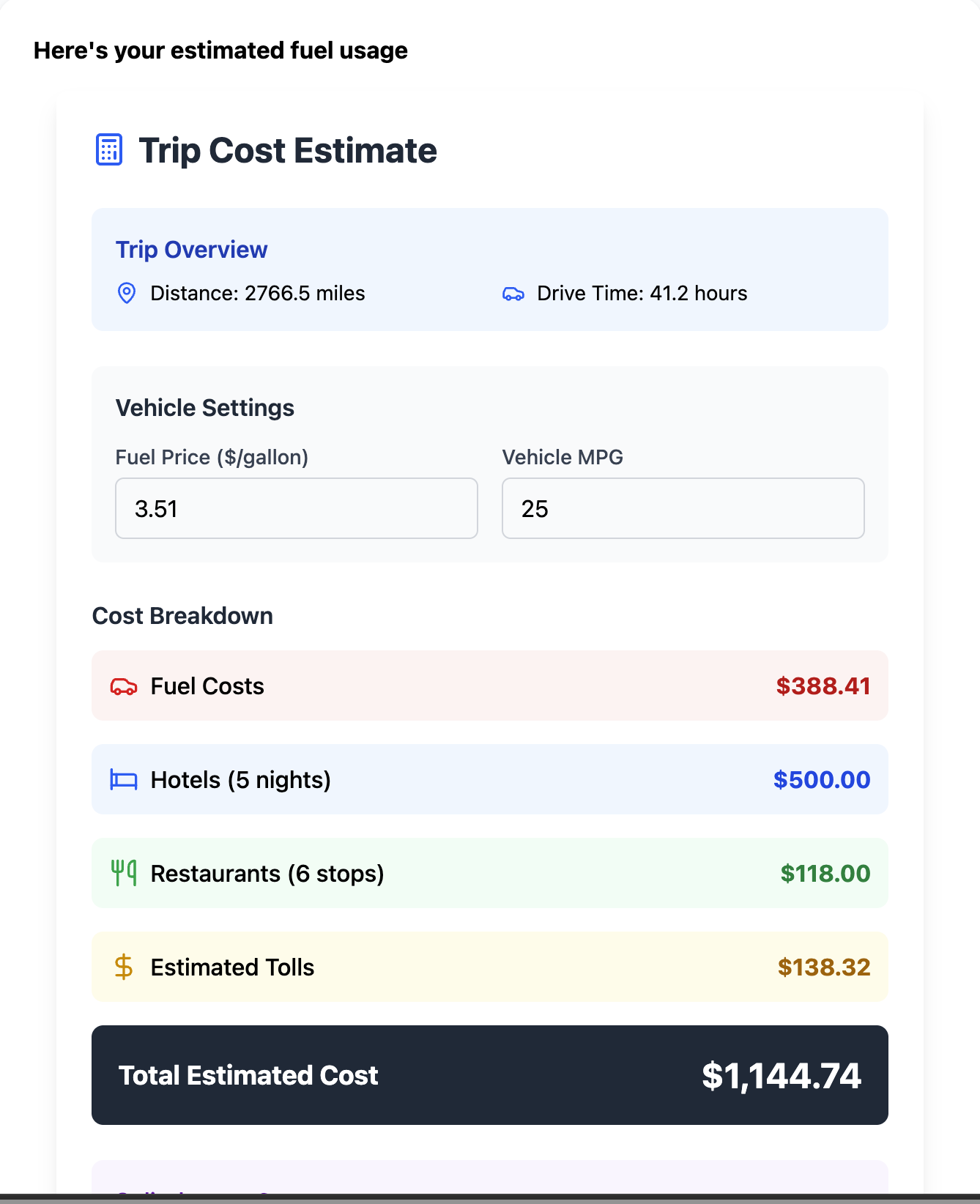980x1204 pixels.
Task: Click the Distance: 2766.5 miles text
Action: click(x=258, y=294)
